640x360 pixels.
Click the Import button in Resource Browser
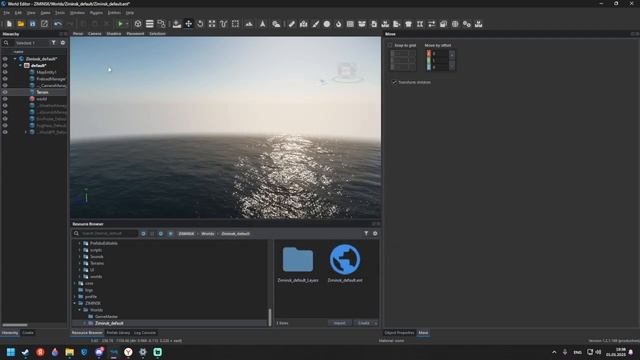340,323
